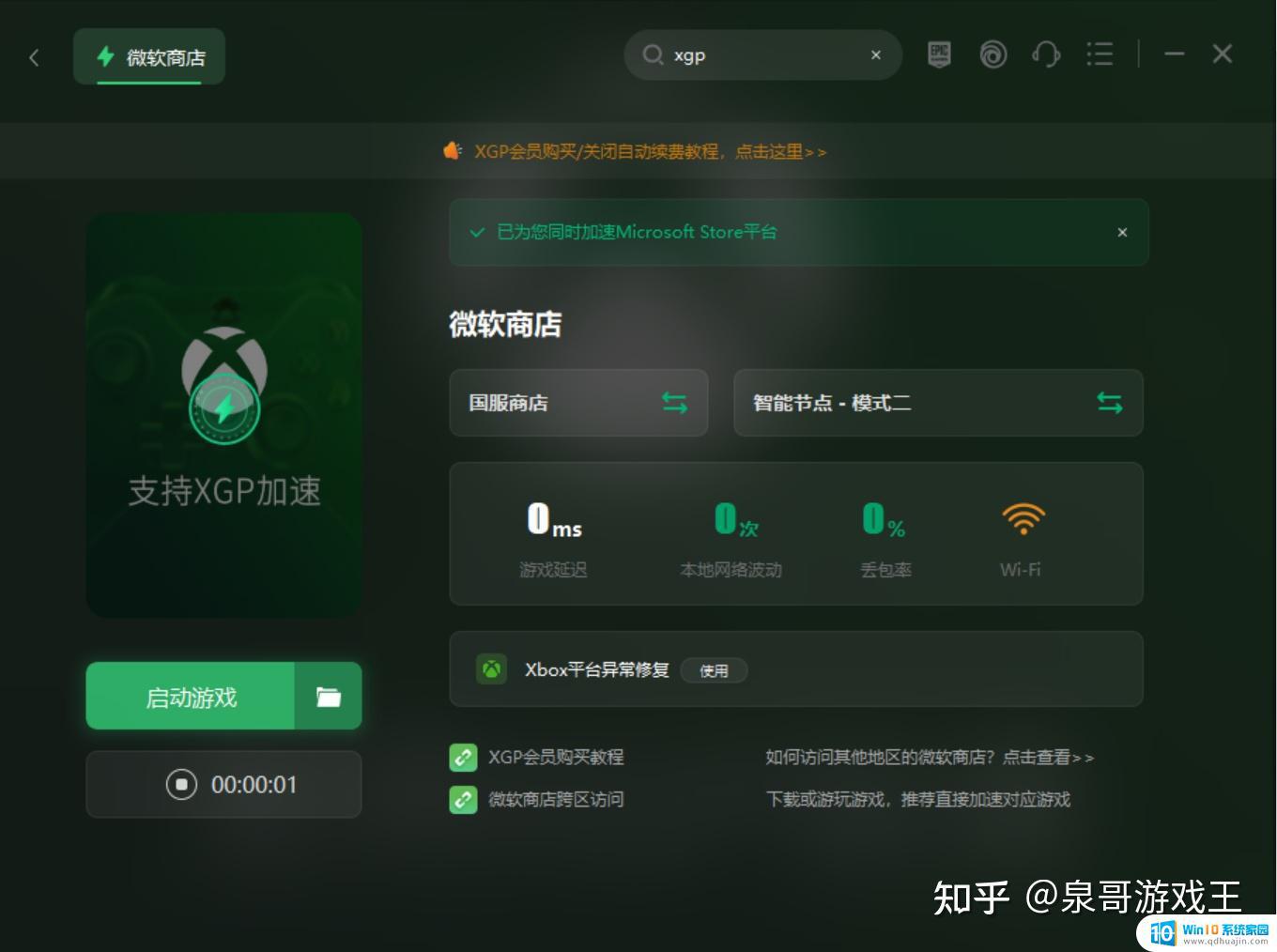Screen dimensions: 1277x952
Task: Close the accelerator window
Action: [x=1222, y=54]
